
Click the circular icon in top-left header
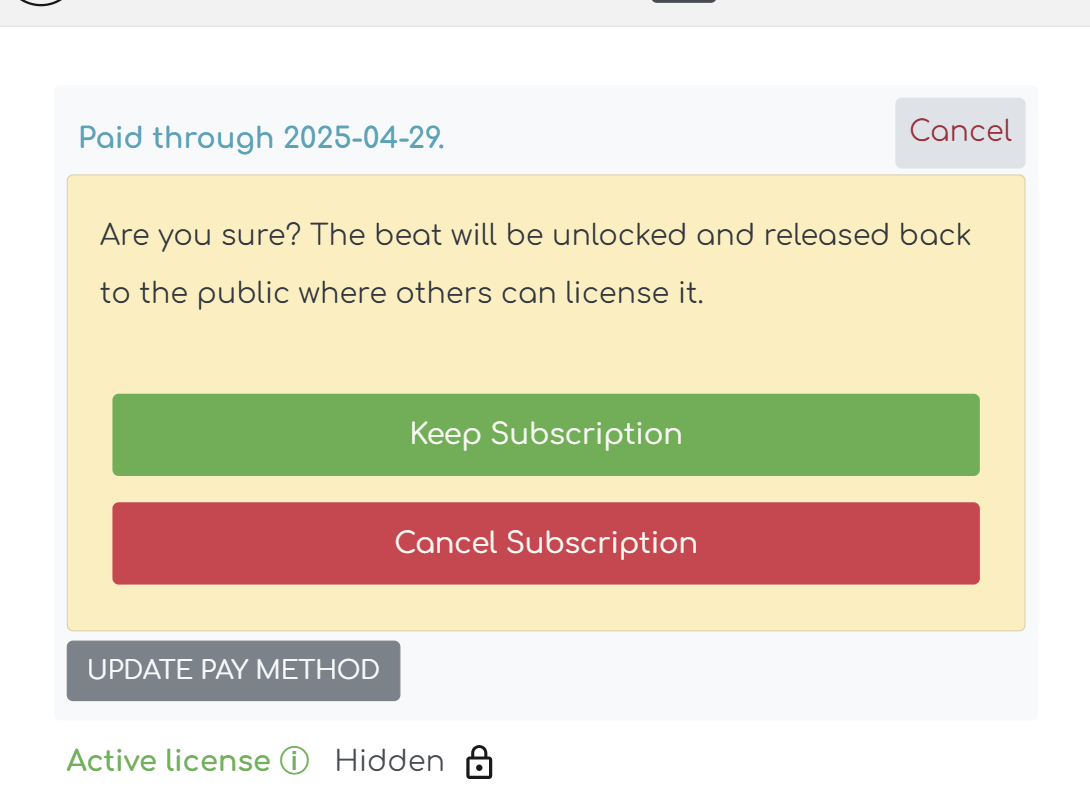pos(42,3)
